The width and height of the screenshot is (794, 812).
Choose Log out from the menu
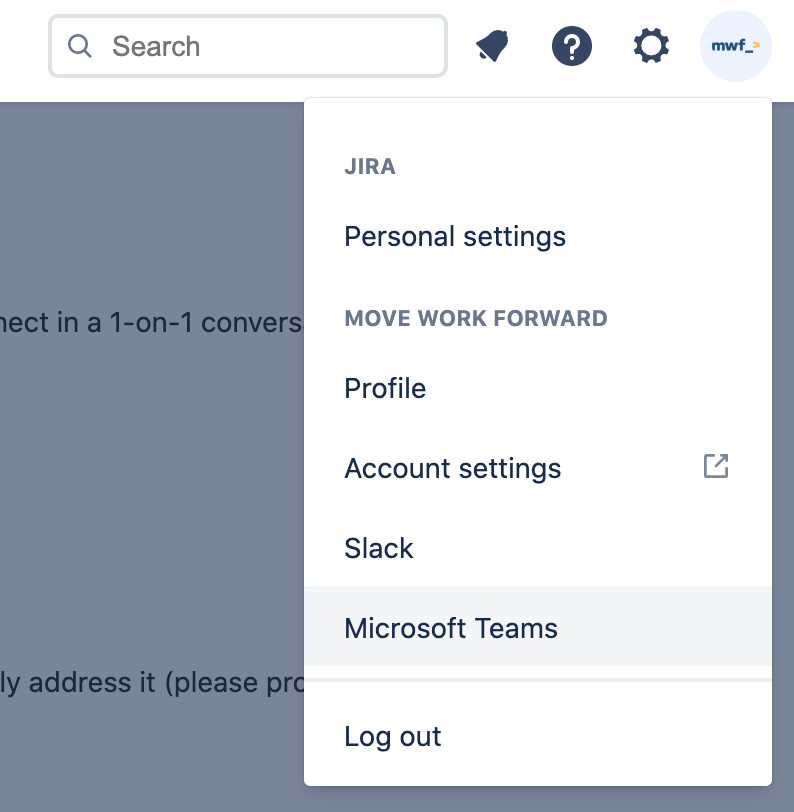click(538, 736)
